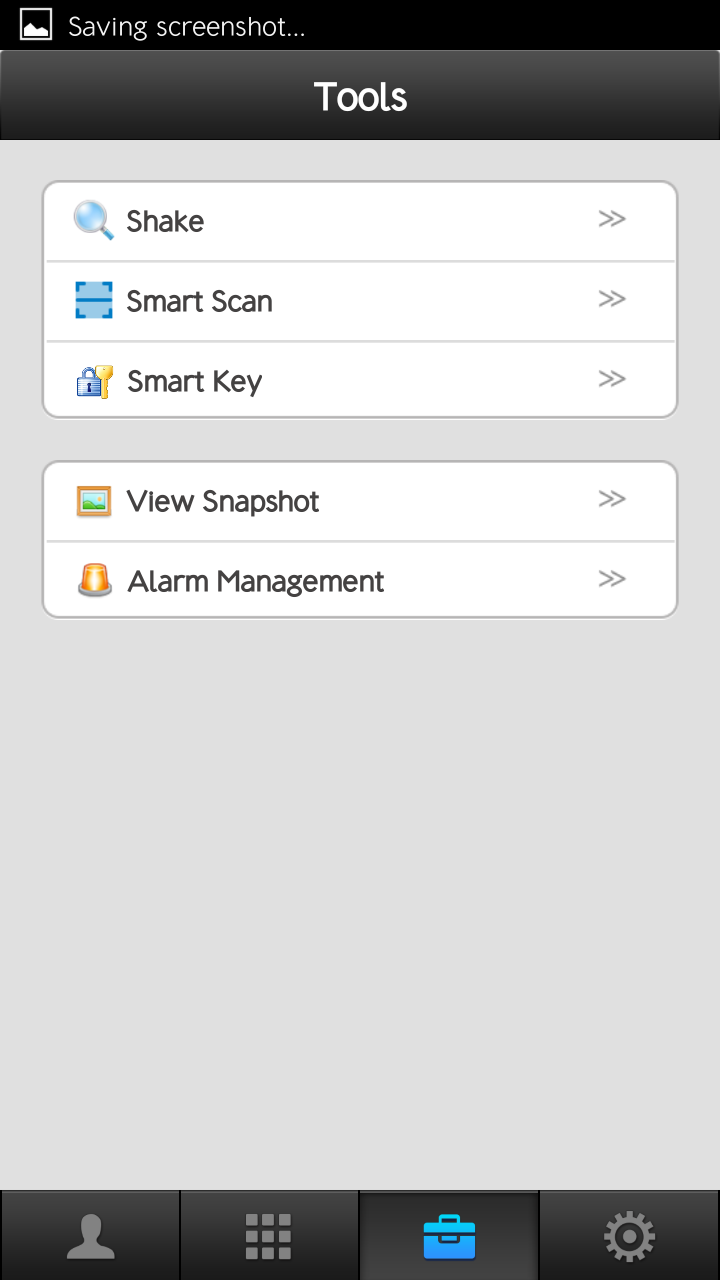Expand the Shake row chevron

tap(612, 219)
